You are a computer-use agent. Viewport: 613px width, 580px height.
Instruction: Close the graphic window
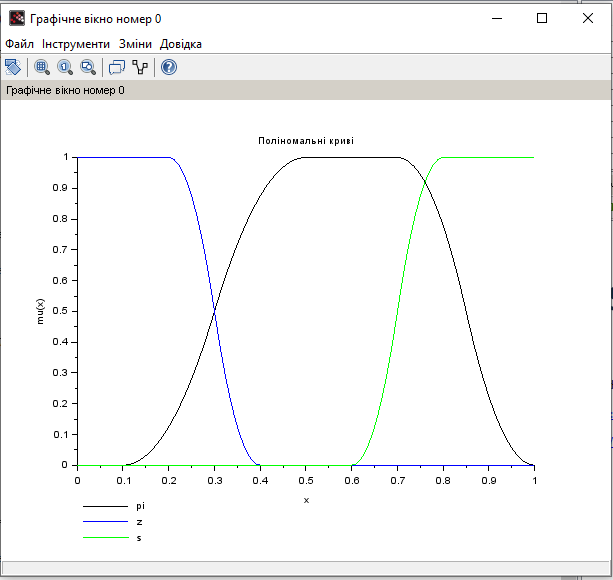click(588, 18)
